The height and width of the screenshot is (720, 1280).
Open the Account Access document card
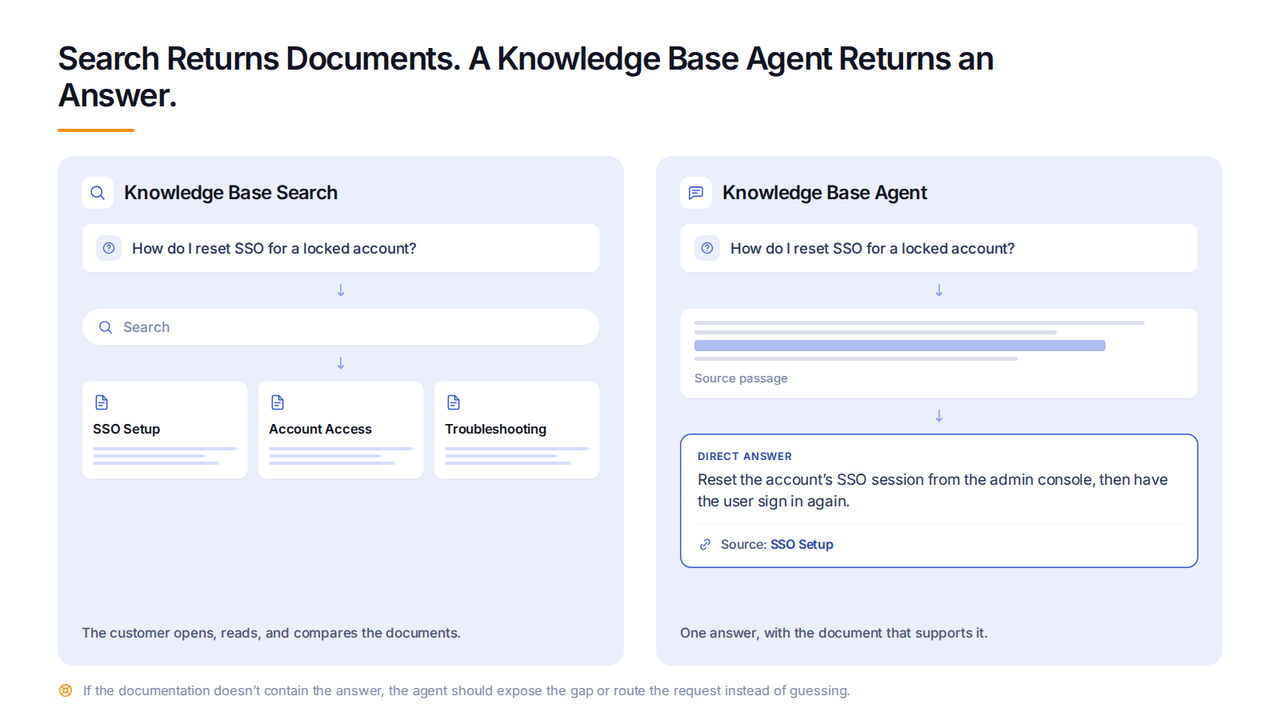coord(340,430)
